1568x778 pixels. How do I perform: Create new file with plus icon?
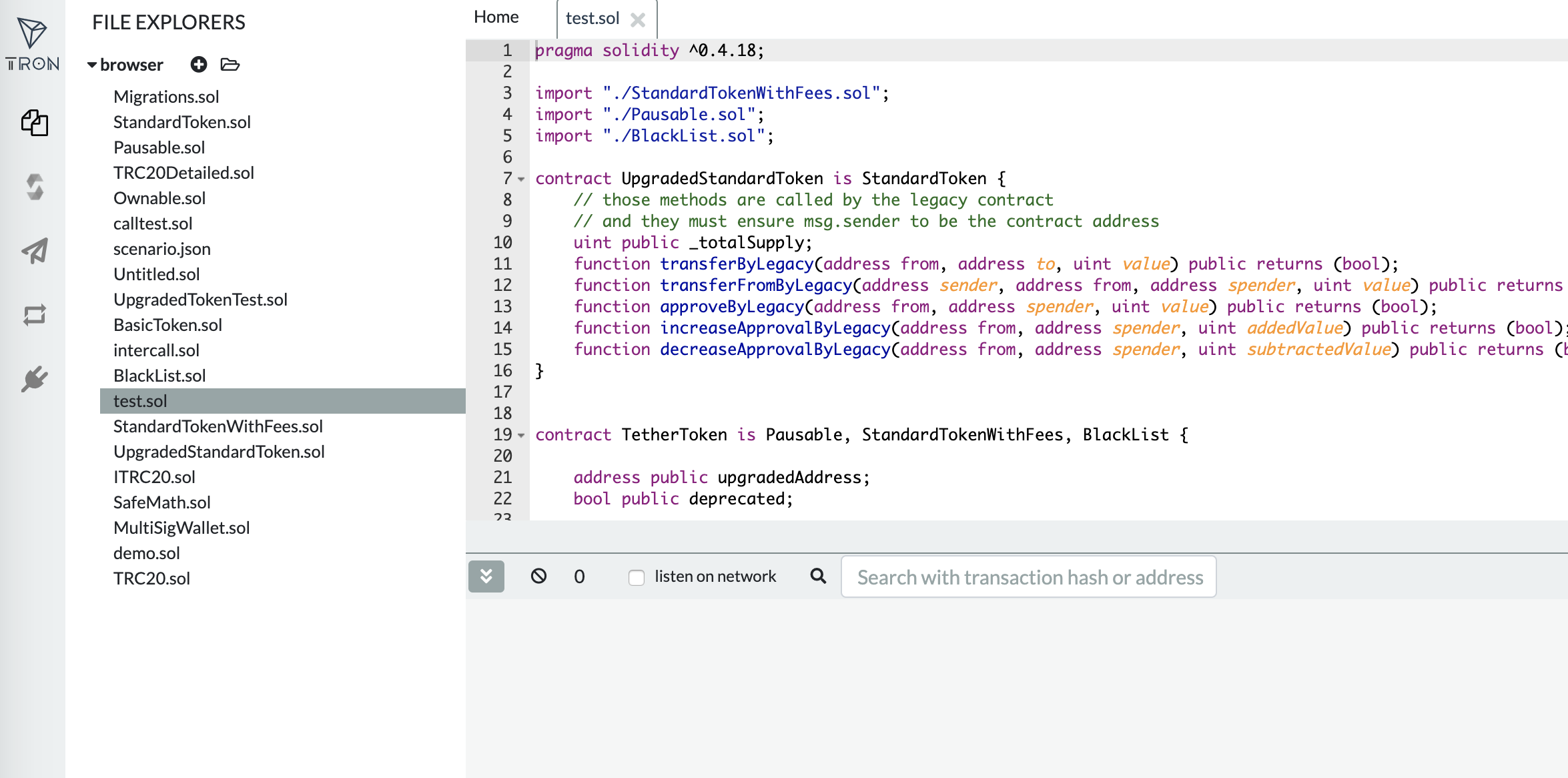click(x=198, y=65)
